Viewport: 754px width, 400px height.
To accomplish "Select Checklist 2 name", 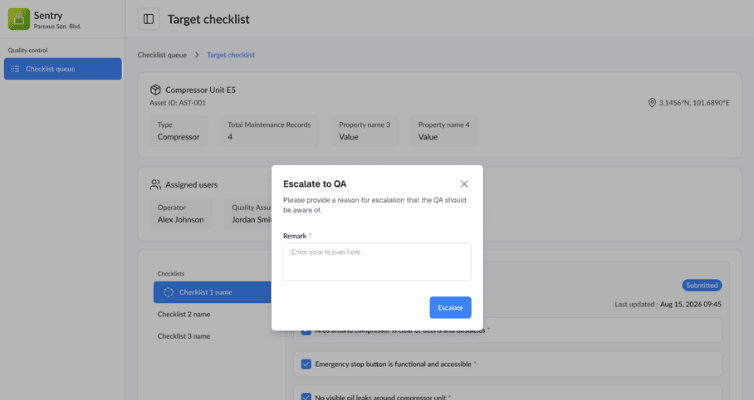I will pyautogui.click(x=184, y=314).
